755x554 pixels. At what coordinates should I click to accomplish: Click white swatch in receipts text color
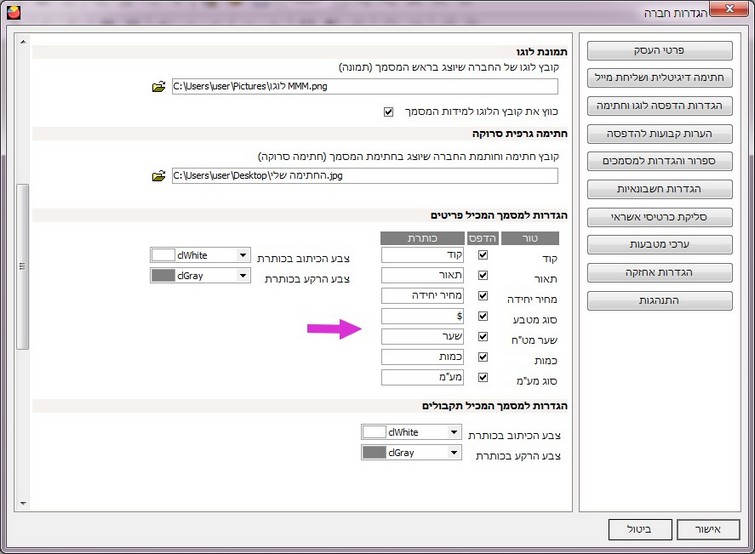point(374,432)
